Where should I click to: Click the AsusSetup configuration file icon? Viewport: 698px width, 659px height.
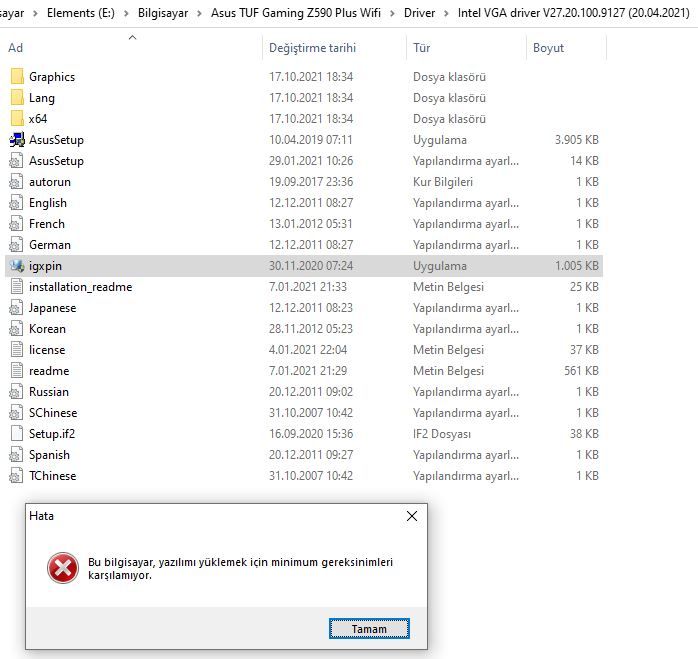(x=16, y=161)
